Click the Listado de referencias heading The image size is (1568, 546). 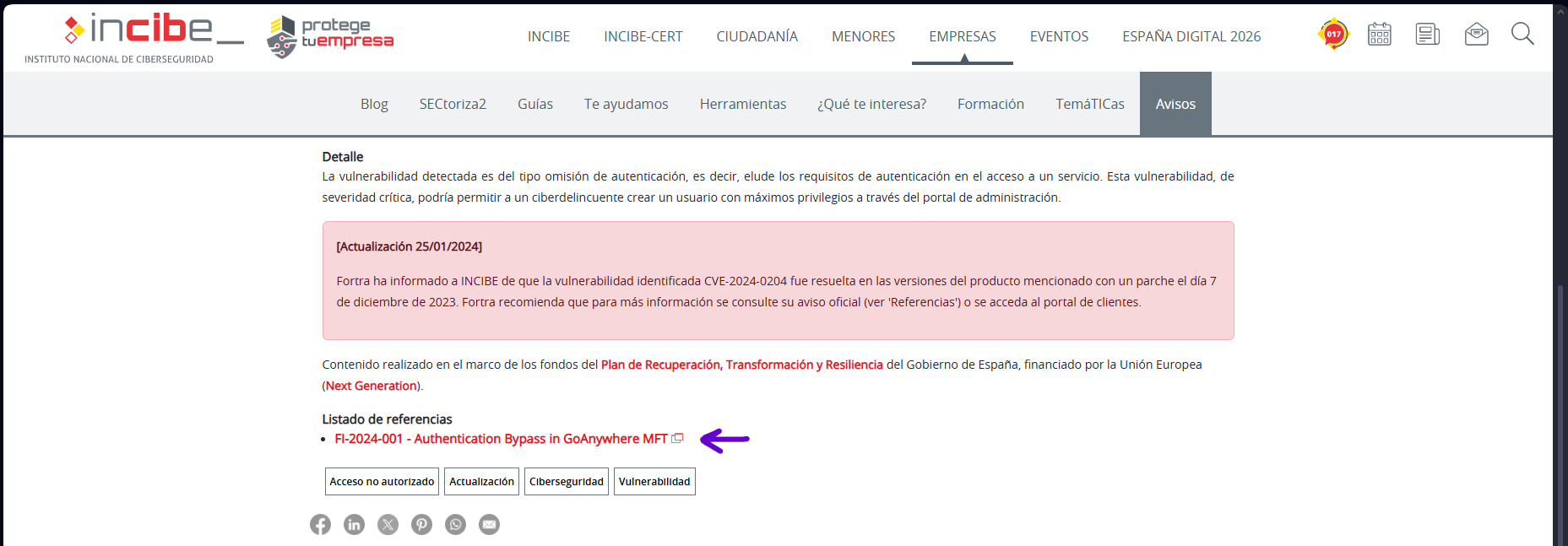387,419
